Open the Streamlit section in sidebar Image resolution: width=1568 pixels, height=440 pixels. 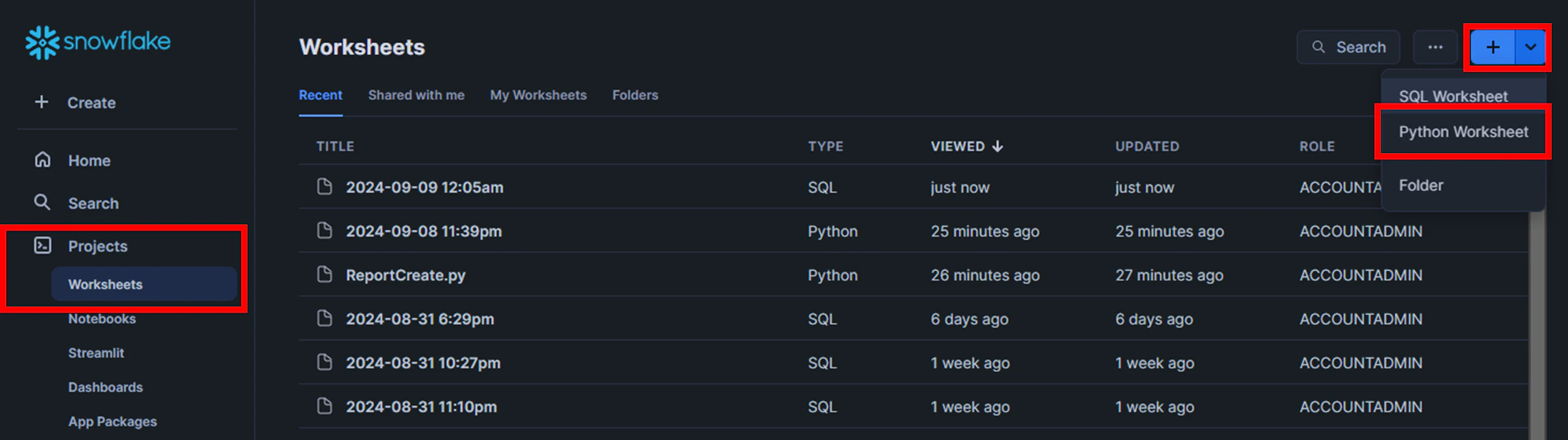click(96, 353)
